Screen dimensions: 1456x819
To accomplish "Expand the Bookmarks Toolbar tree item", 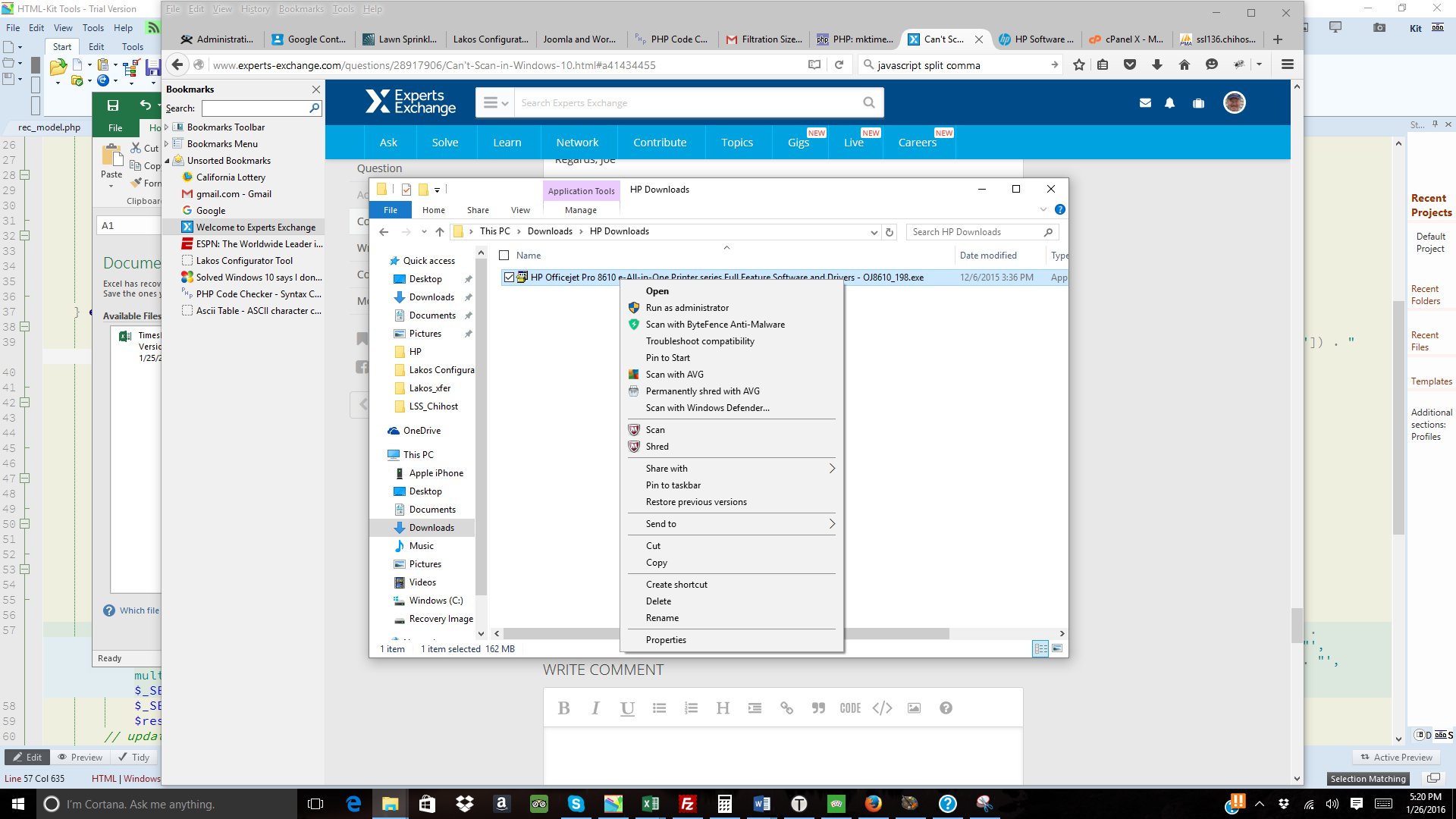I will (x=167, y=127).
